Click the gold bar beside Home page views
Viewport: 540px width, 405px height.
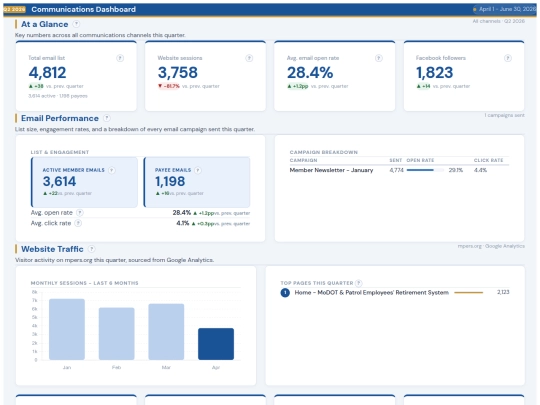pos(468,292)
